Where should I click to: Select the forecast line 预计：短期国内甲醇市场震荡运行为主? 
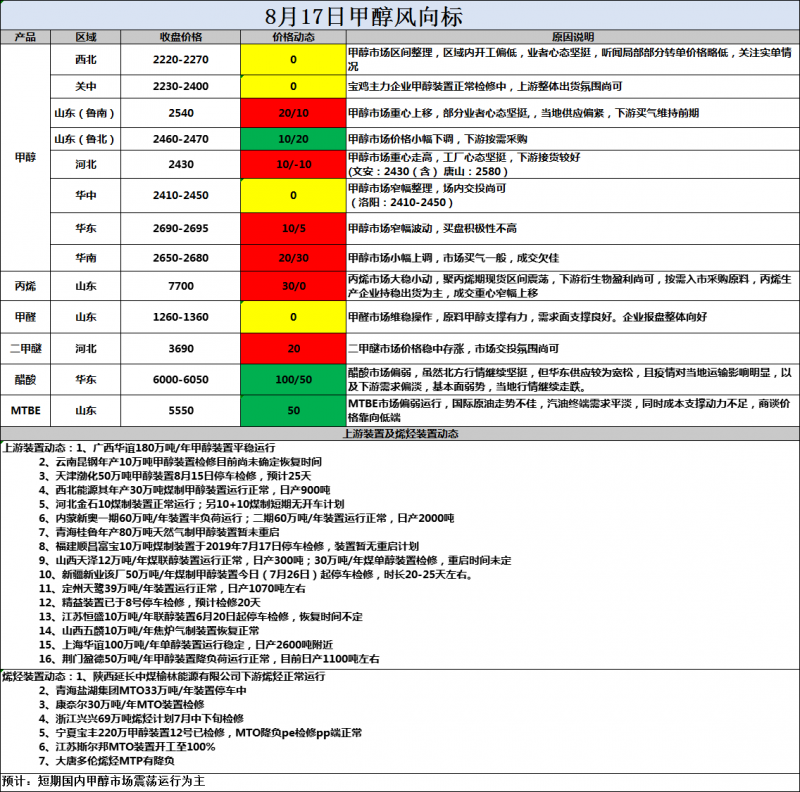[x=104, y=781]
